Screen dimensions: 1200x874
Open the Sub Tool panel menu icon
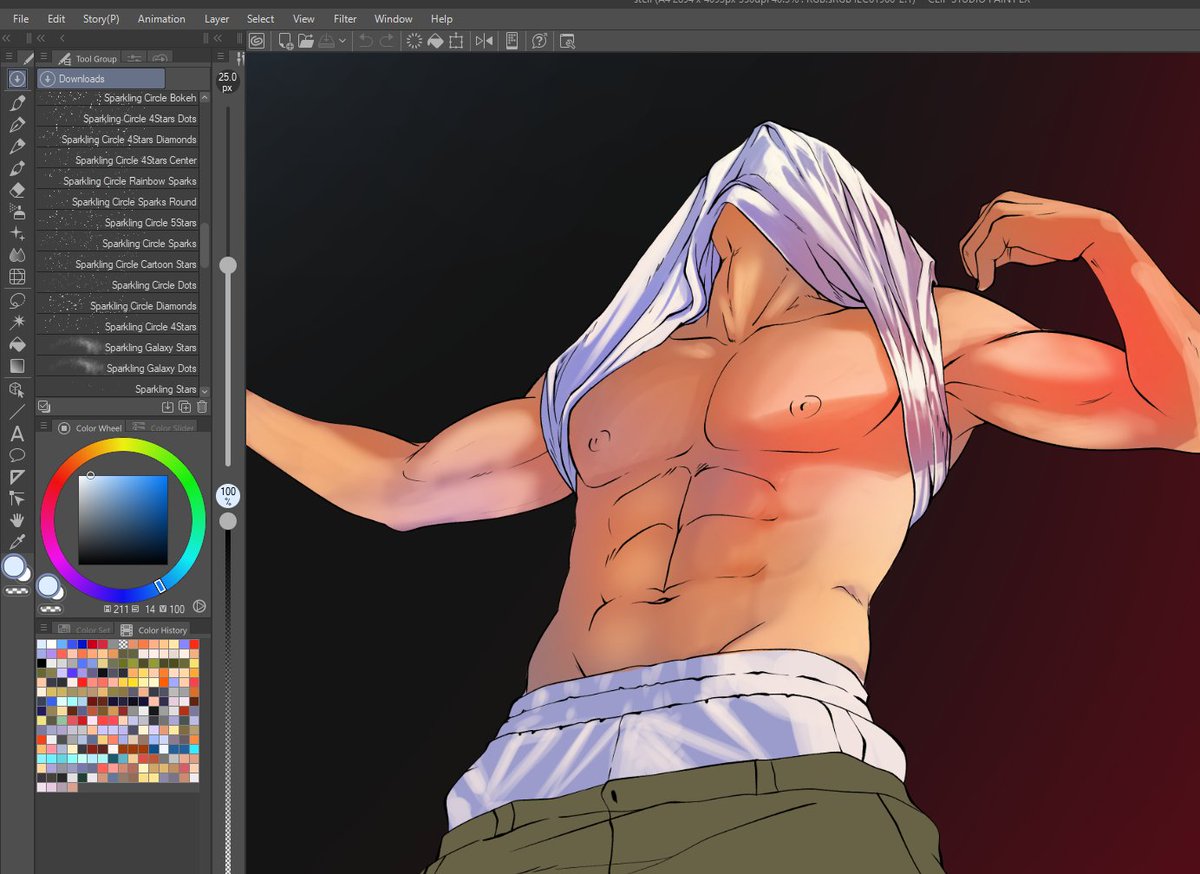click(x=42, y=58)
